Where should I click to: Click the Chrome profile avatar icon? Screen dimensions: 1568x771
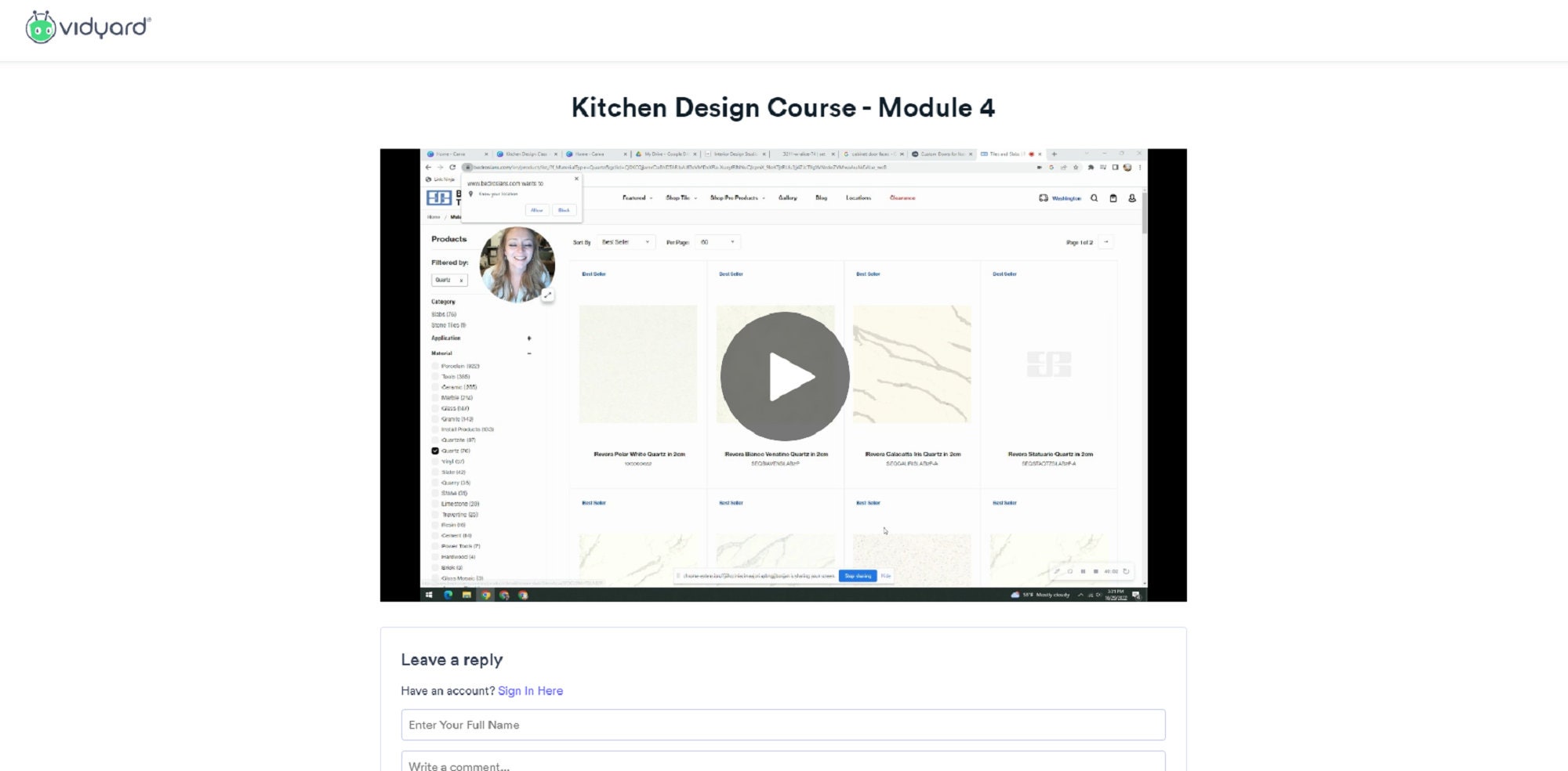(1127, 166)
